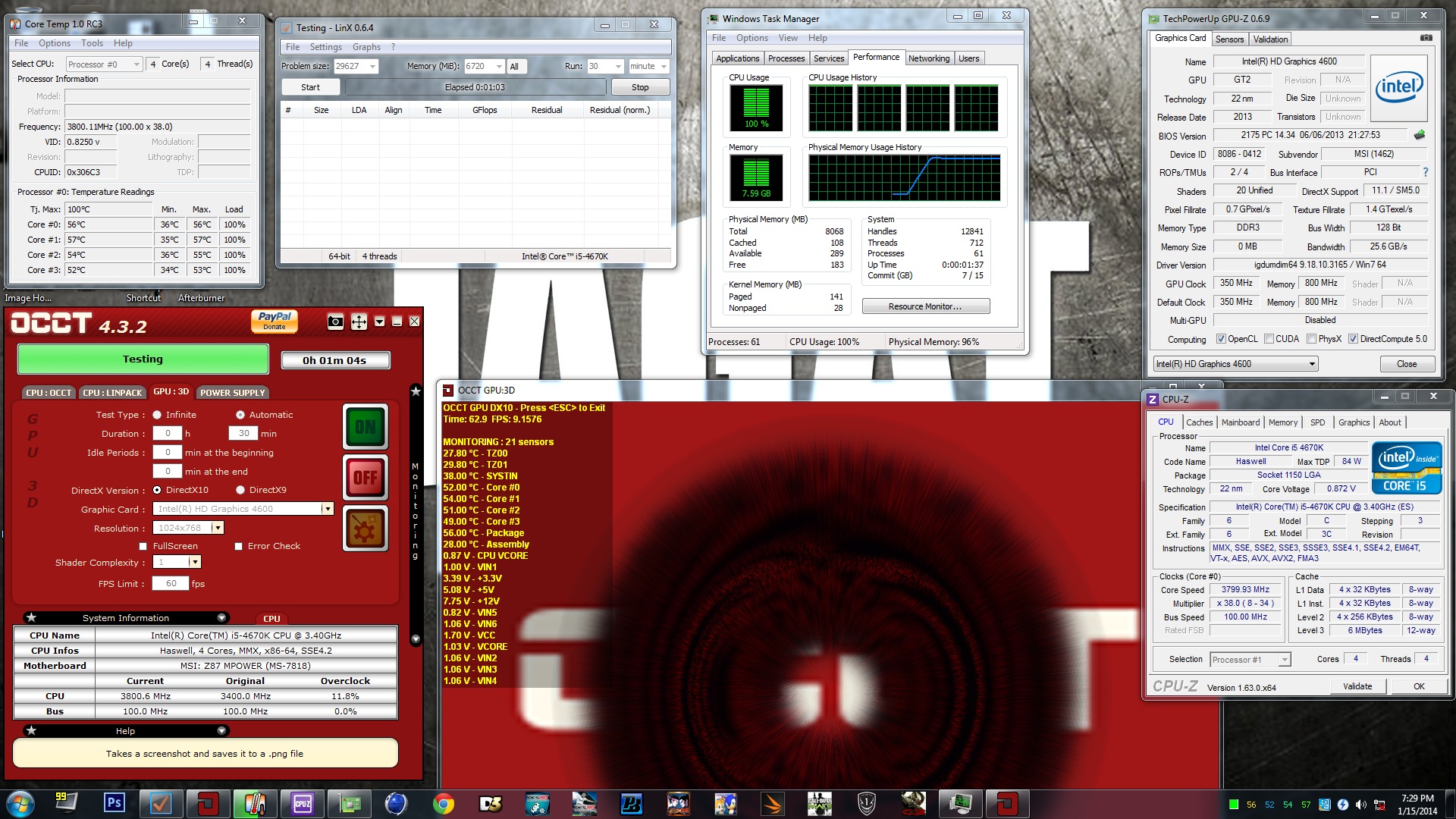Click the OCCT dropdown arrow title icon
Image resolution: width=1456 pixels, height=819 pixels.
380,322
